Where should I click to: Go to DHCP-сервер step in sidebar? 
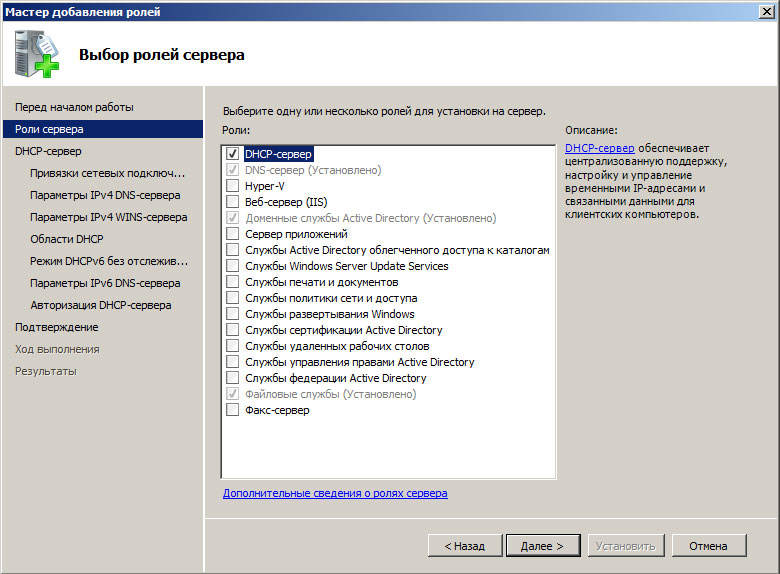(48, 151)
